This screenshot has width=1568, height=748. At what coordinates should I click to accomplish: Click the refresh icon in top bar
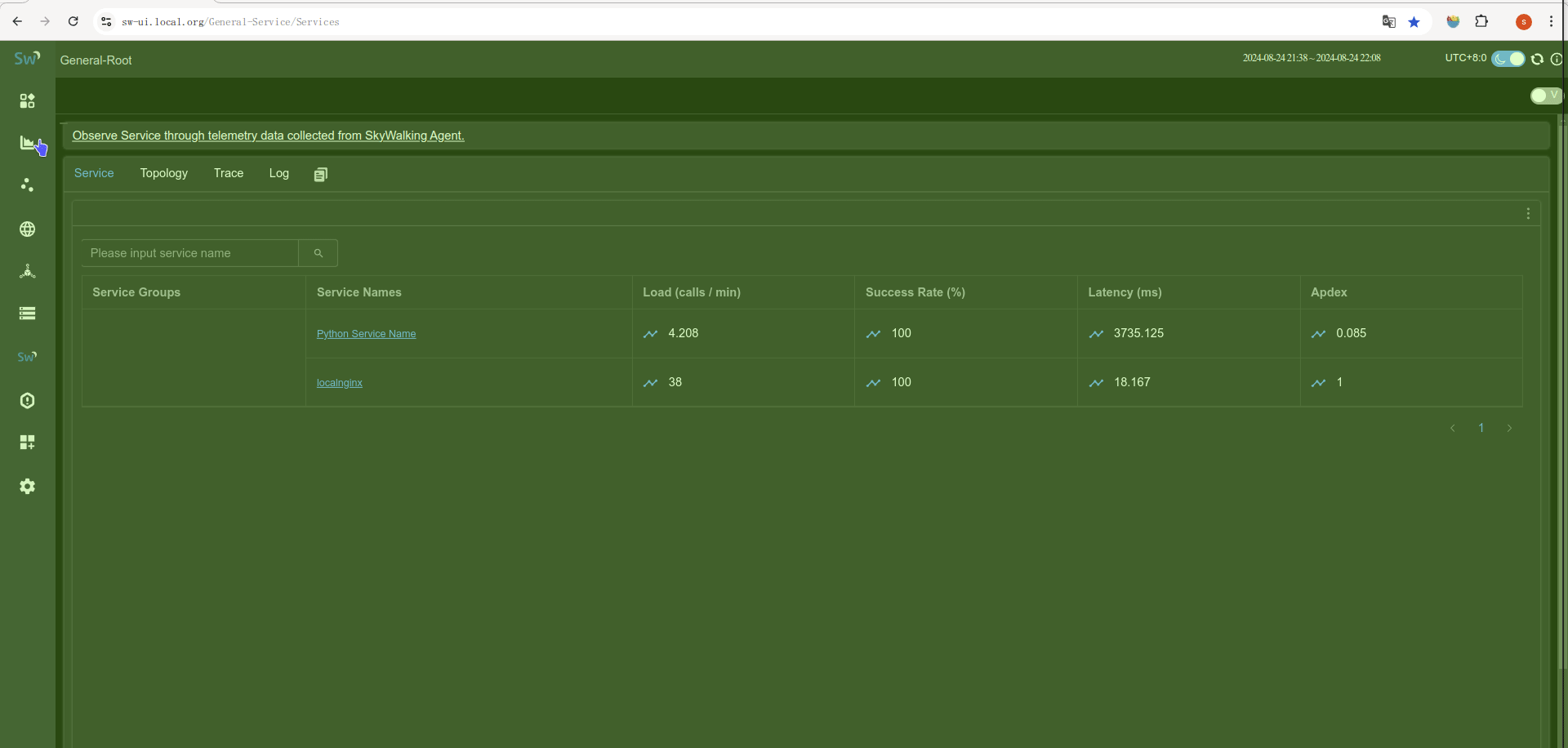point(1537,59)
